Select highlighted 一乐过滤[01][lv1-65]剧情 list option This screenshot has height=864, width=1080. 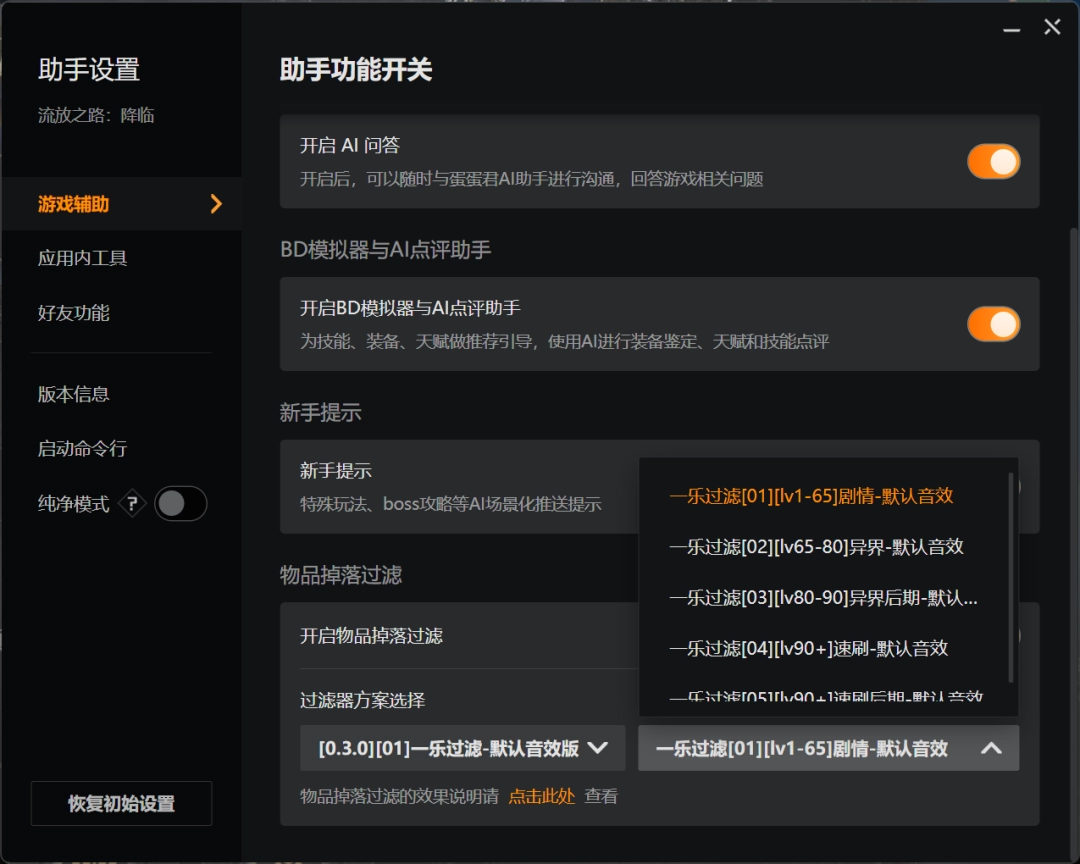click(x=811, y=496)
